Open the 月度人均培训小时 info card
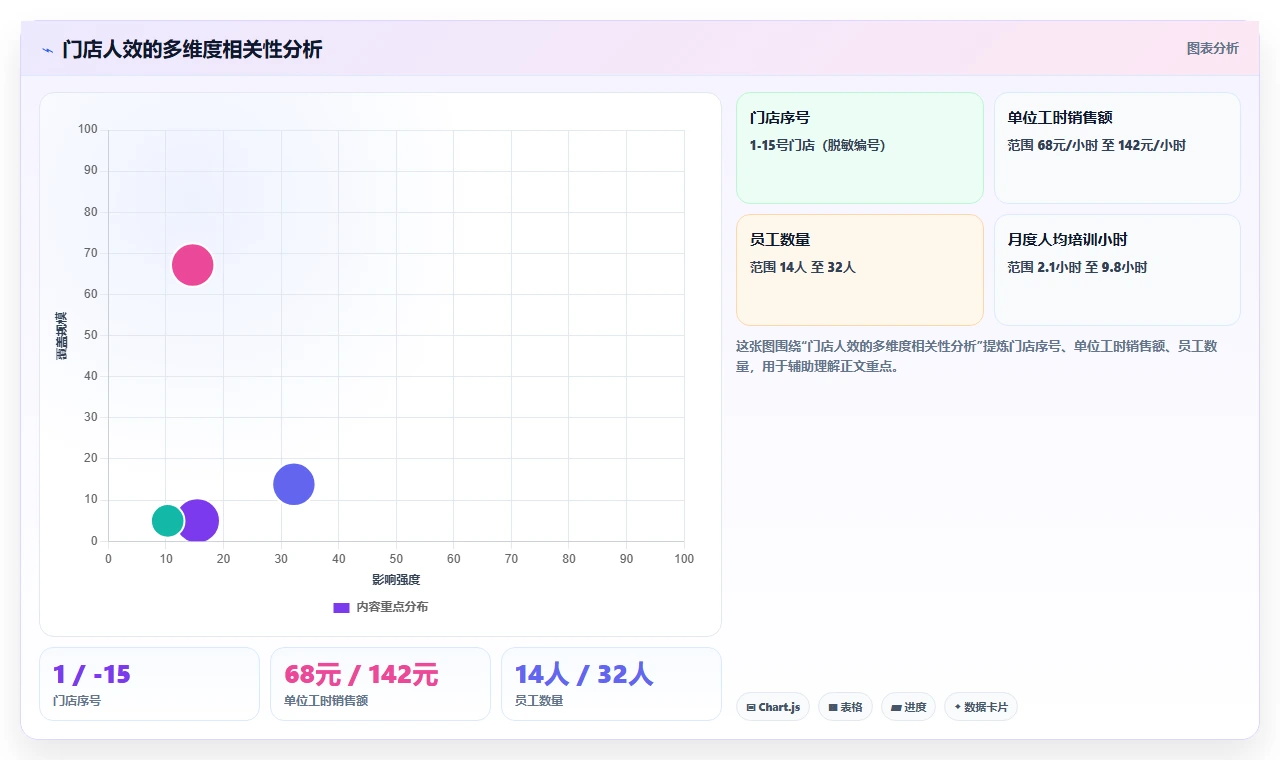The image size is (1280, 760). 1117,270
